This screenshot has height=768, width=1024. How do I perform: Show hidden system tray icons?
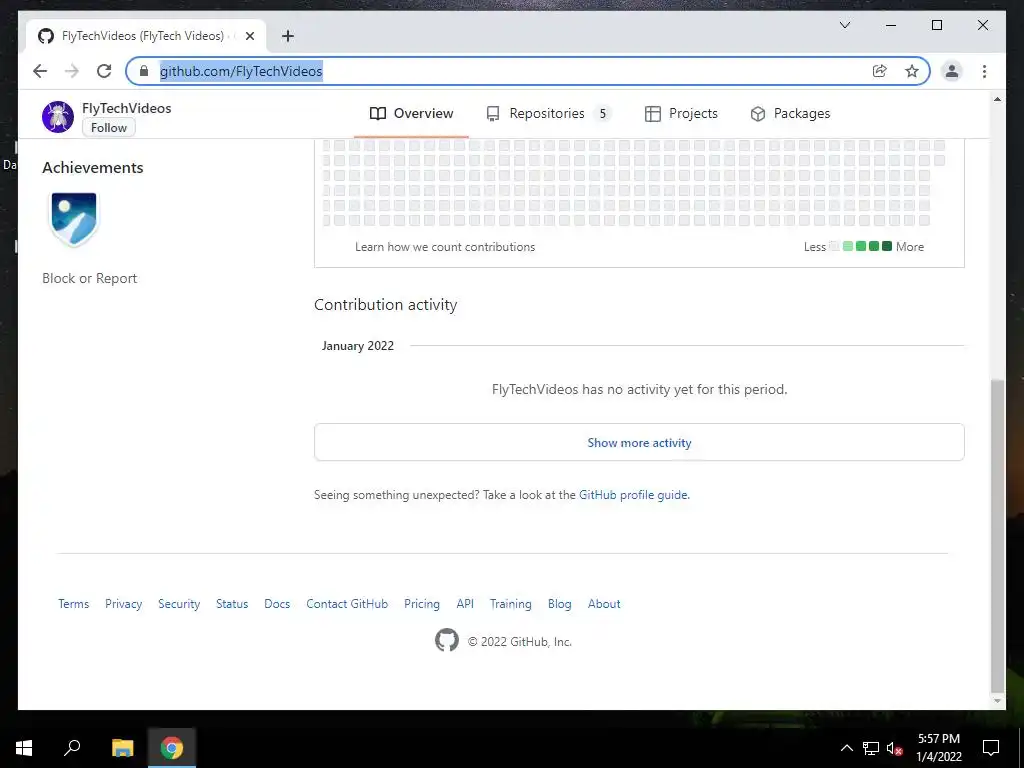pyautogui.click(x=846, y=748)
